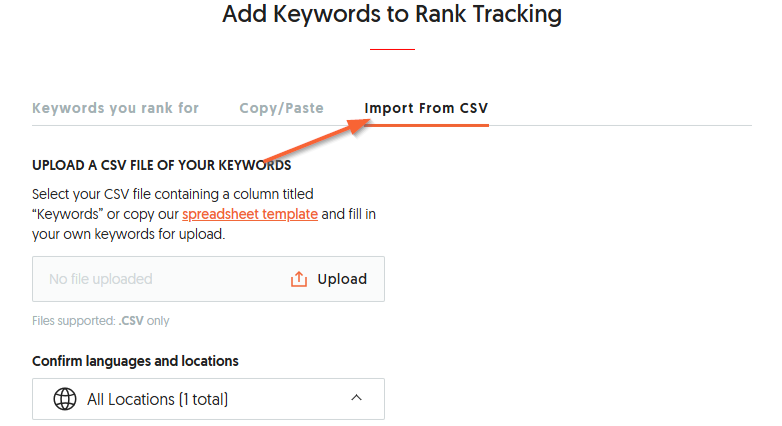
Task: Click the orange upload arrow icon
Action: pyautogui.click(x=299, y=280)
